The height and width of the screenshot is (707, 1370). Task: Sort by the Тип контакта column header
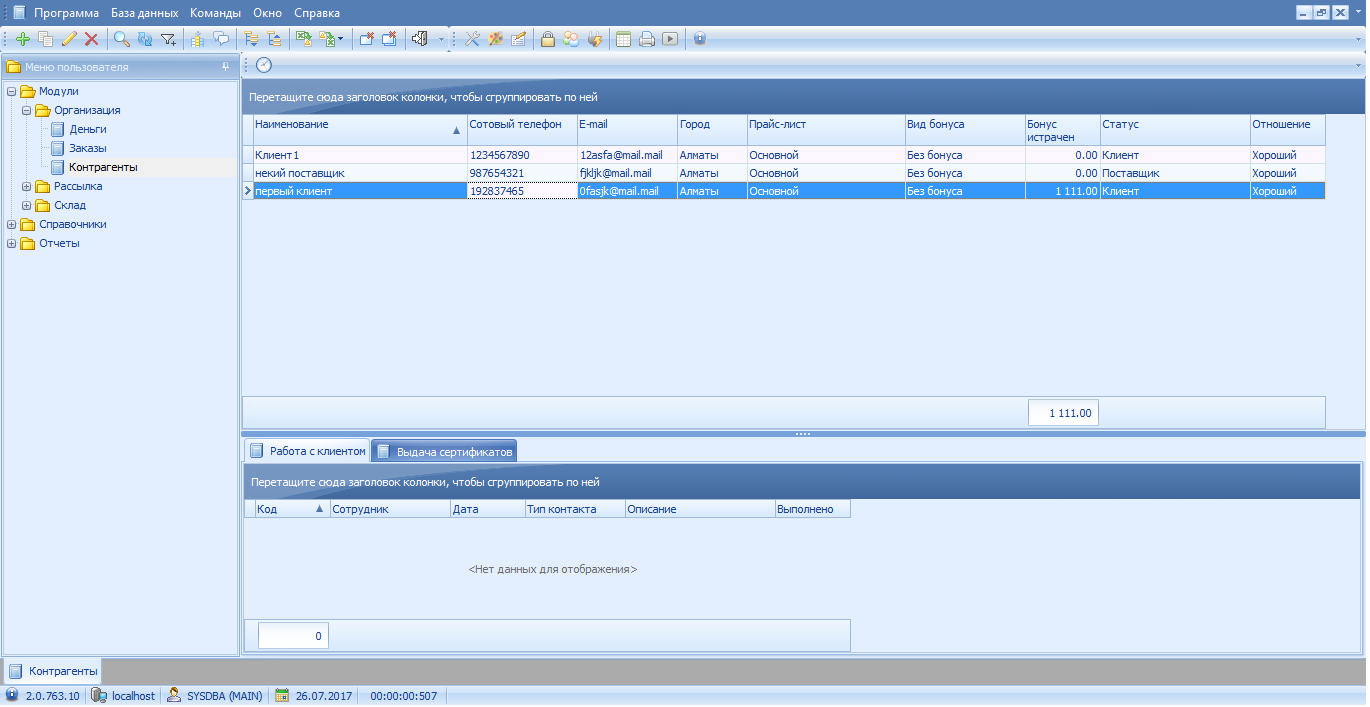tap(574, 509)
